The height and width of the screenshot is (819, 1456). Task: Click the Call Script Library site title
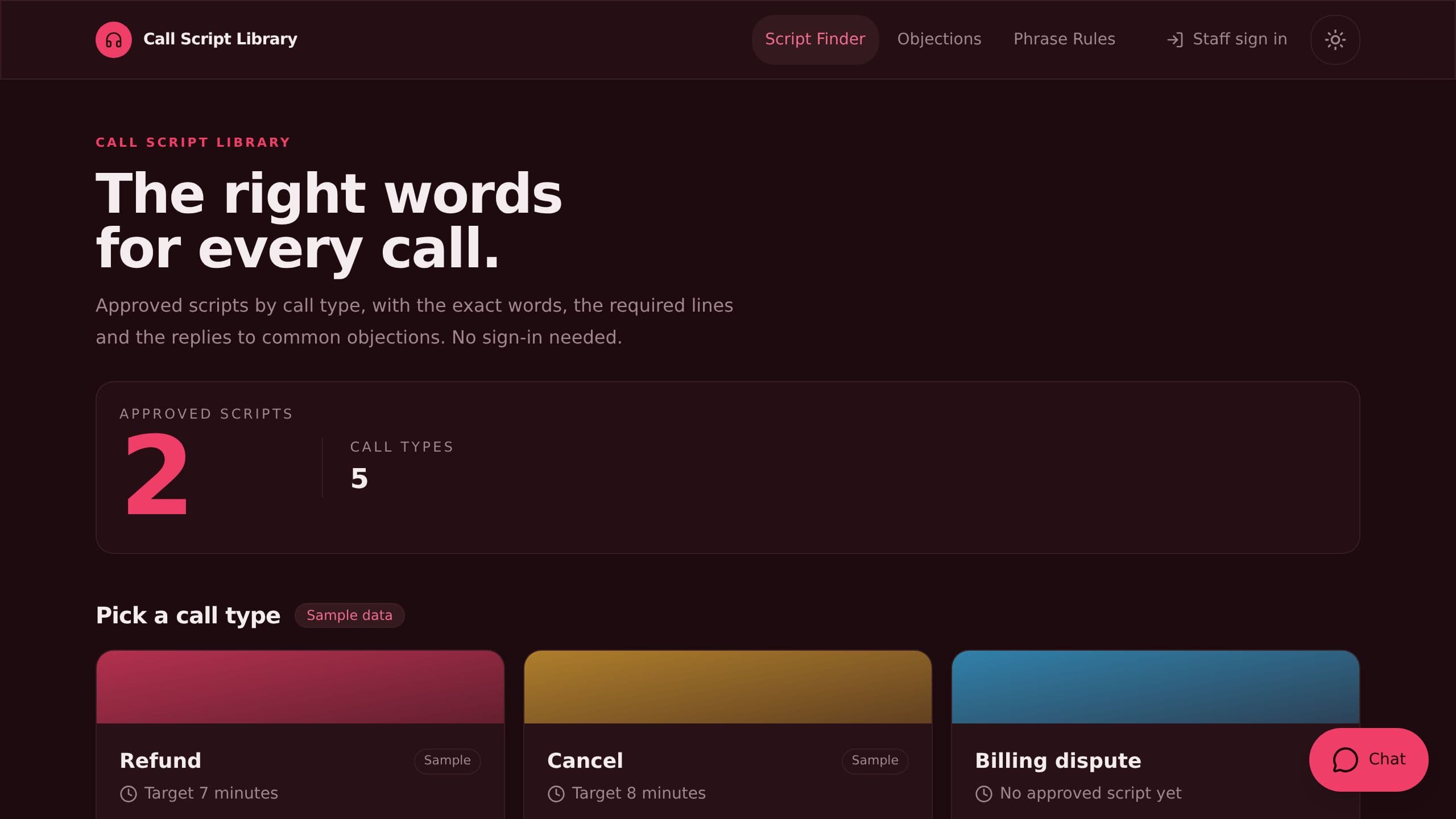click(220, 39)
